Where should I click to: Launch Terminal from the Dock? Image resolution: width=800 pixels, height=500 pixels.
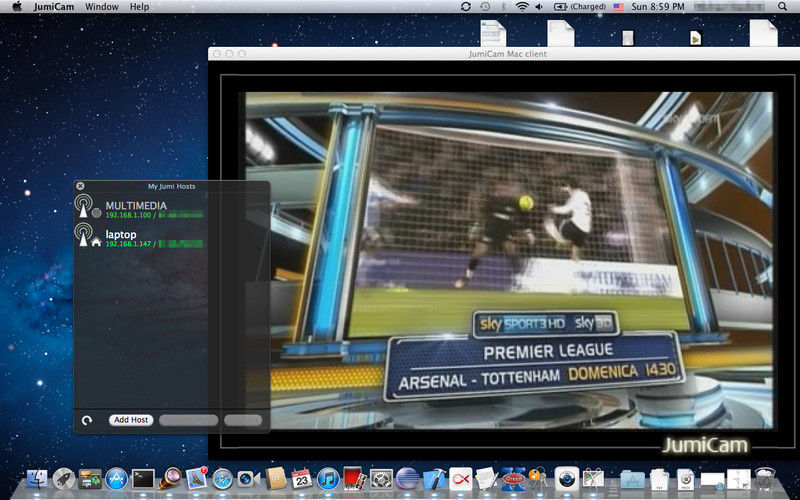pyautogui.click(x=143, y=479)
